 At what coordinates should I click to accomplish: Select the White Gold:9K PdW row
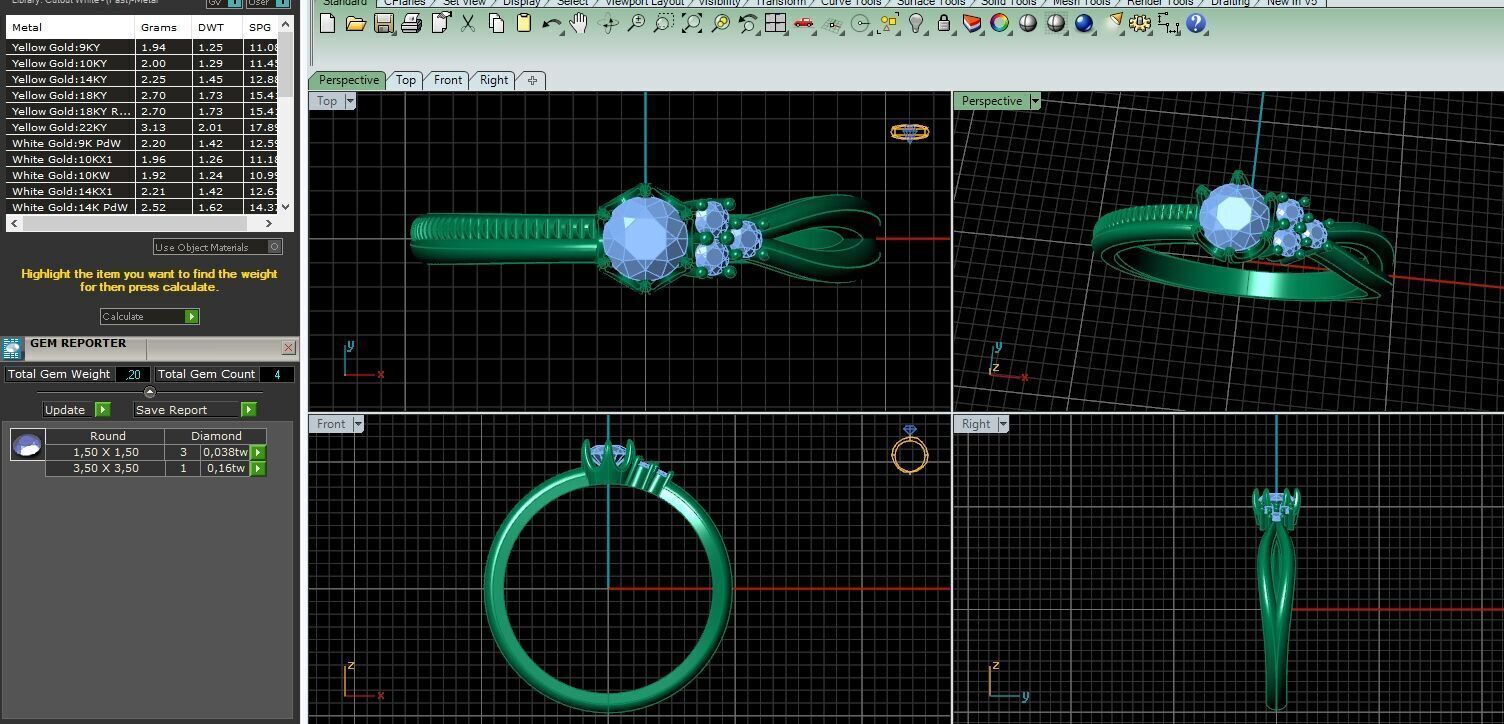[142, 143]
